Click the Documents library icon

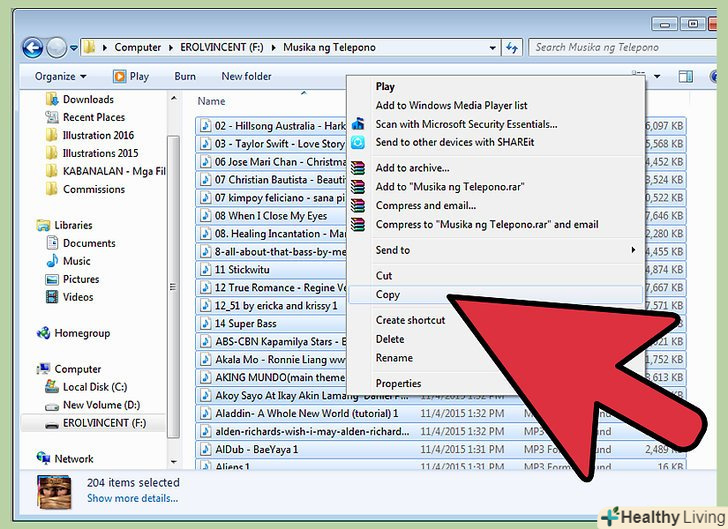tap(52, 243)
